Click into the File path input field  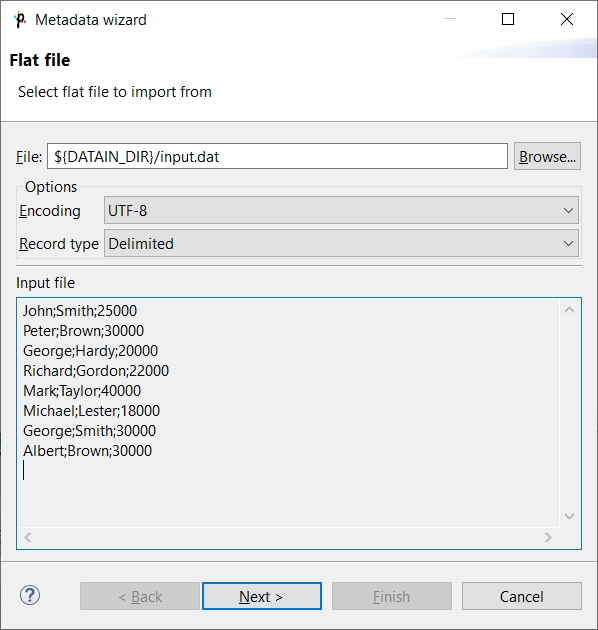click(x=277, y=156)
